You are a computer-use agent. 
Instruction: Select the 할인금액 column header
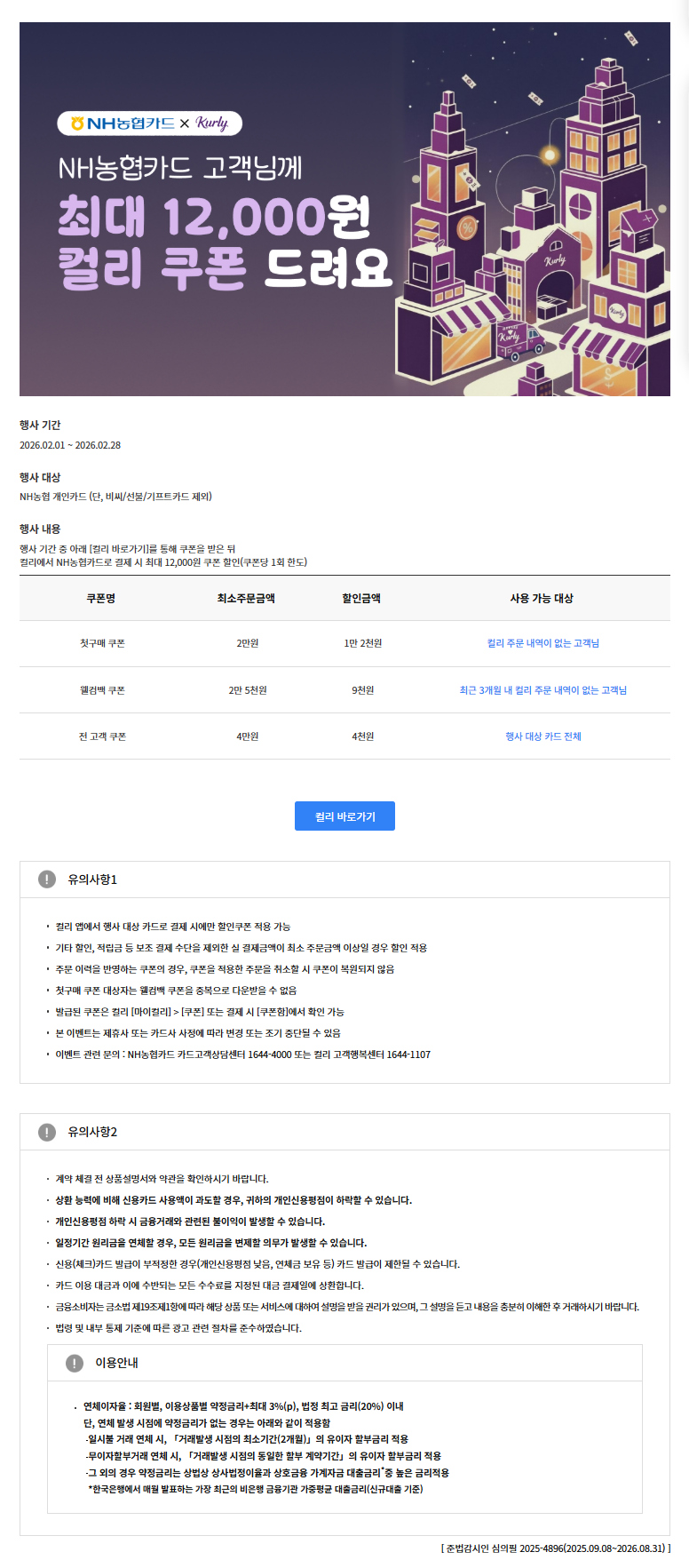pos(361,599)
